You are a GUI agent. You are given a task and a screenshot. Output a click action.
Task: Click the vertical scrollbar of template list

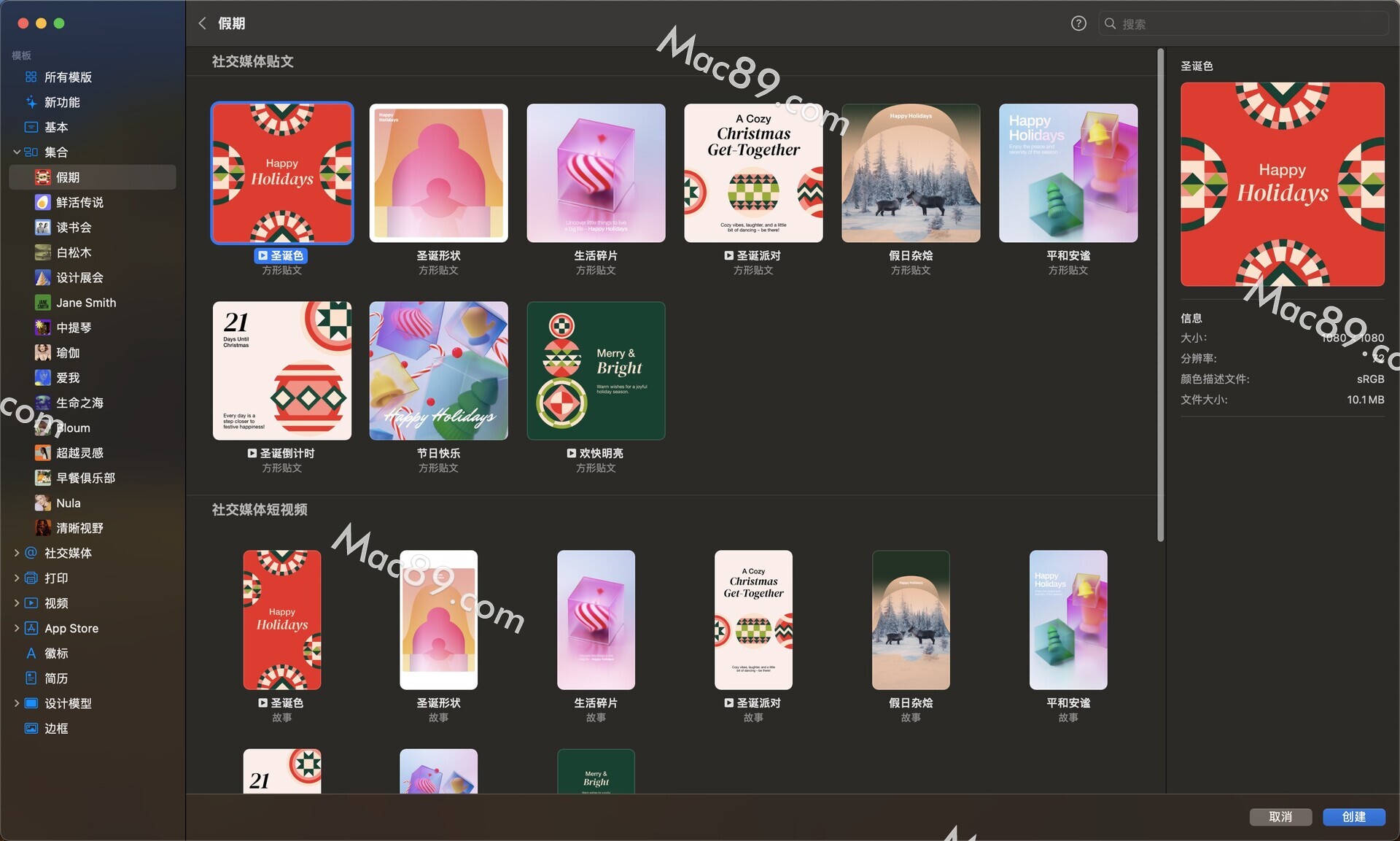coord(1160,295)
